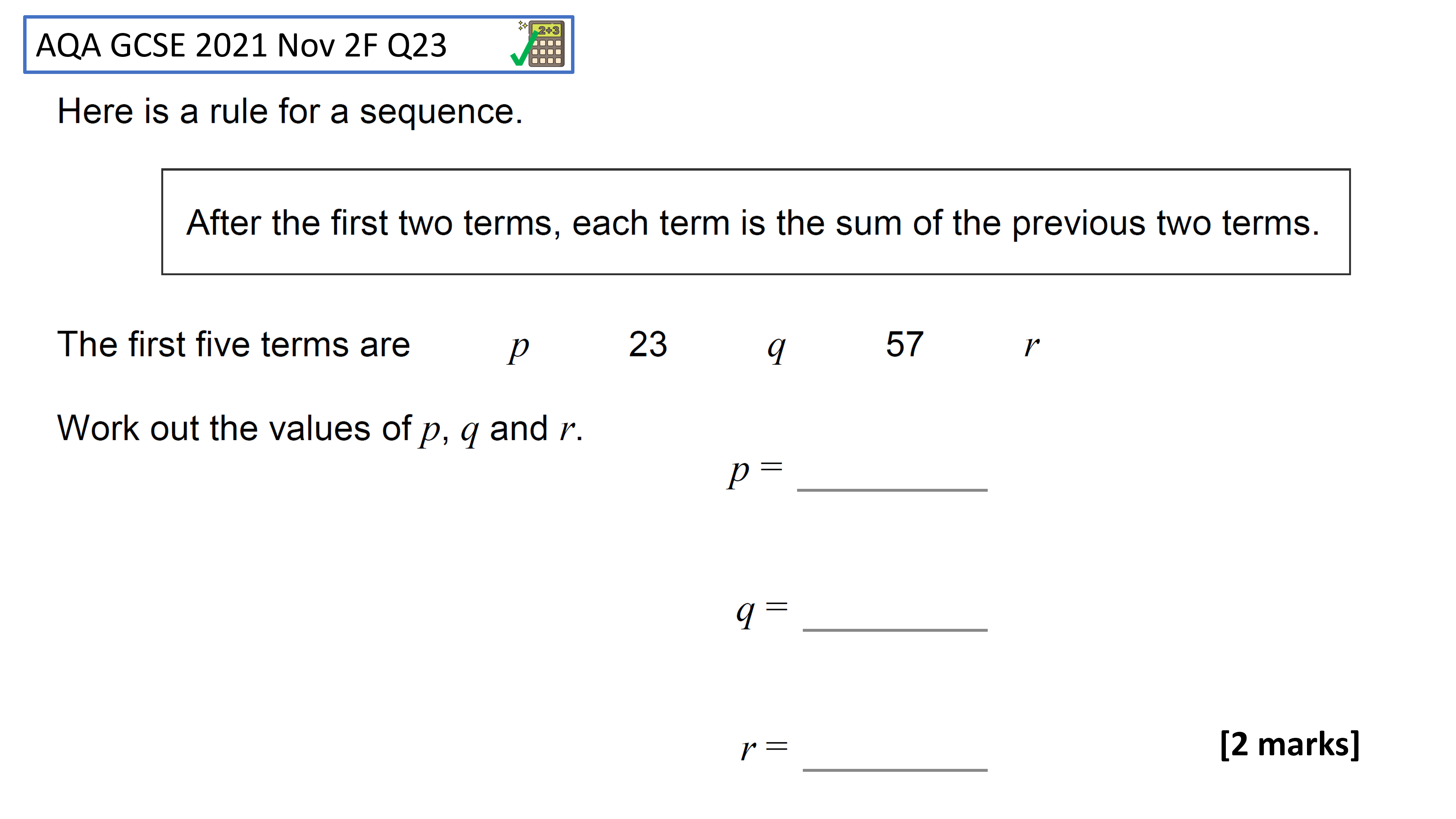The width and height of the screenshot is (1456, 819).
Task: Click the number 23 in the sequence
Action: click(648, 344)
